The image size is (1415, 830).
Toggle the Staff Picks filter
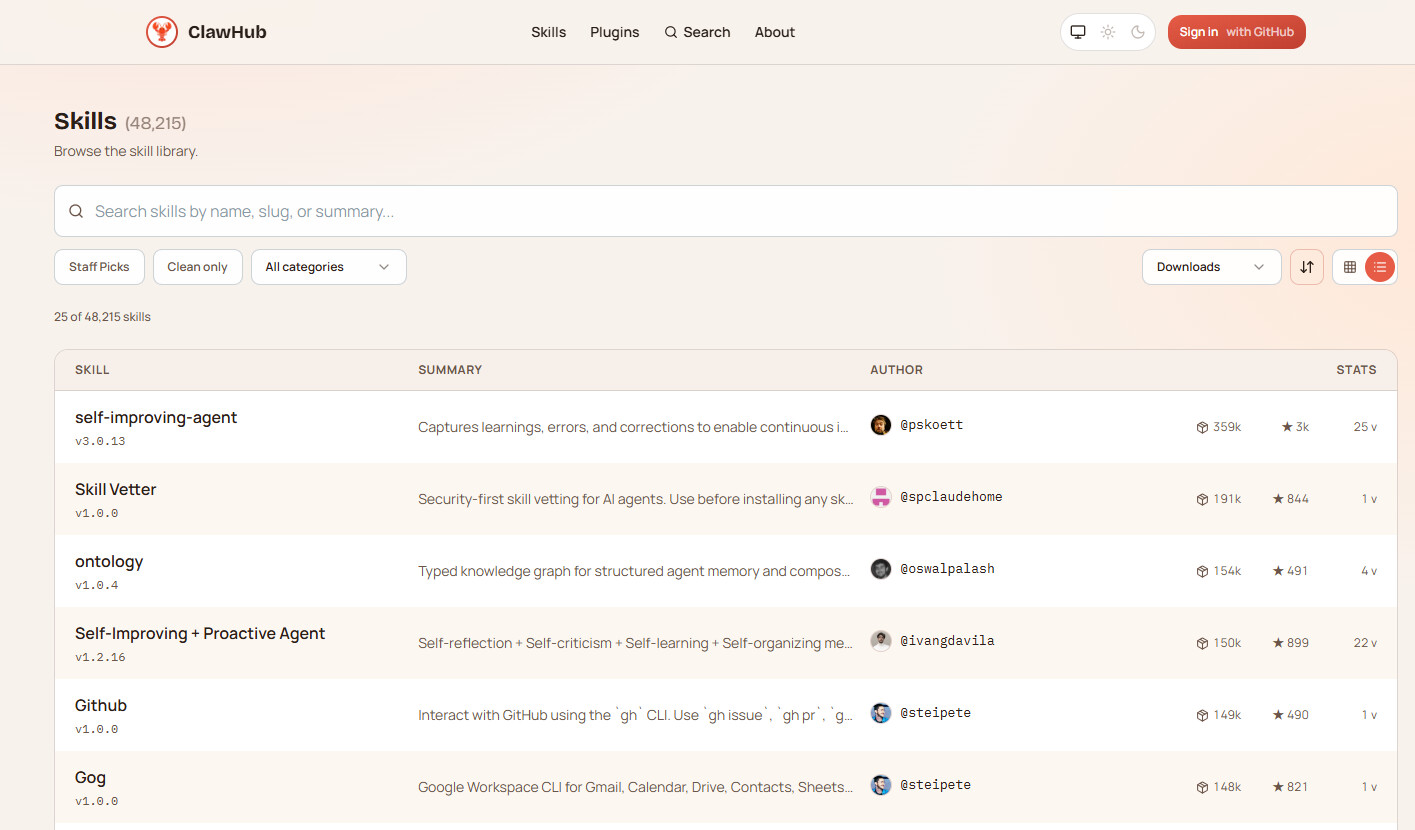pos(99,267)
